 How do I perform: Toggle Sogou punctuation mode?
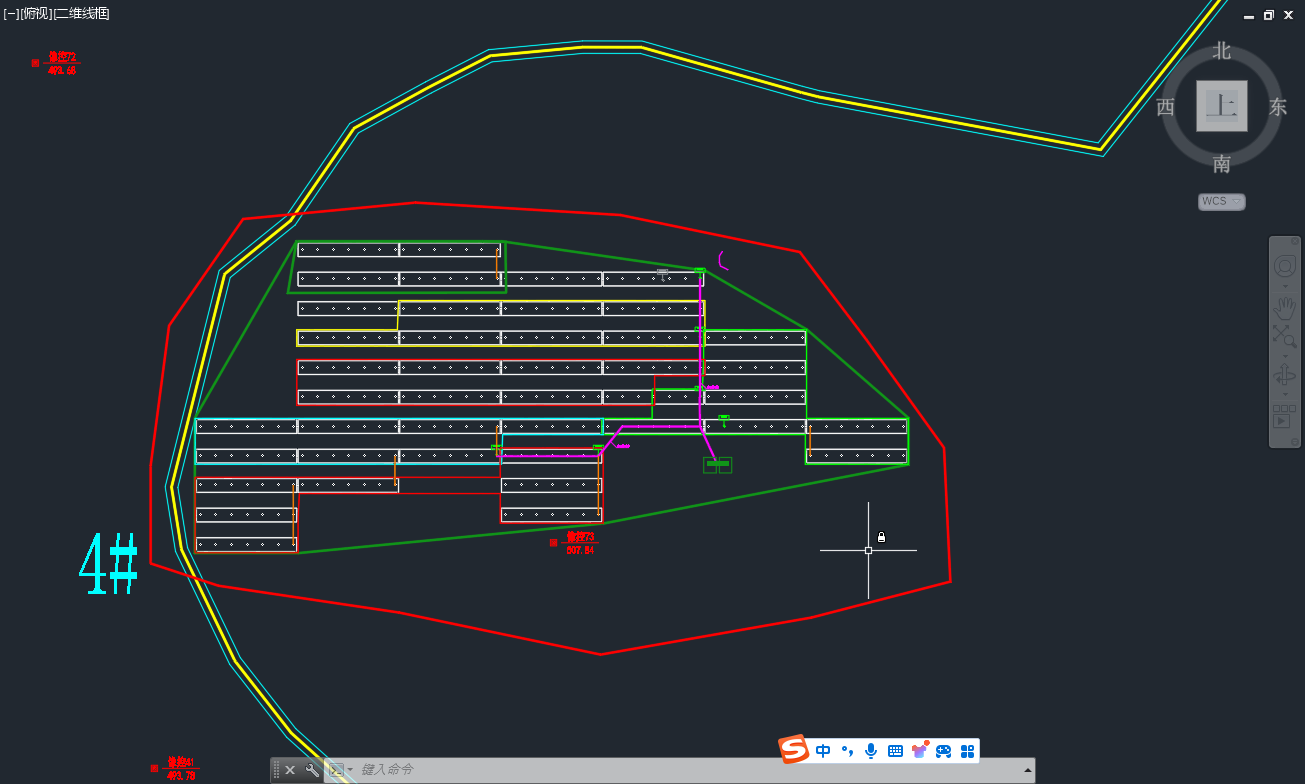click(x=847, y=751)
